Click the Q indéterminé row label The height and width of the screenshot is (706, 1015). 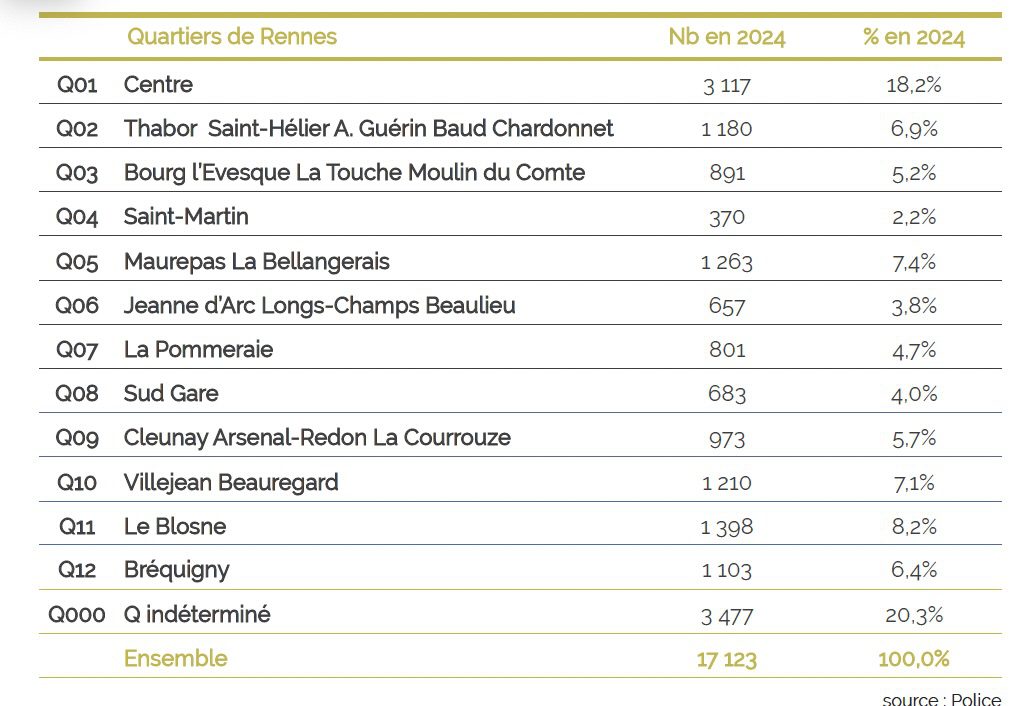coord(197,614)
